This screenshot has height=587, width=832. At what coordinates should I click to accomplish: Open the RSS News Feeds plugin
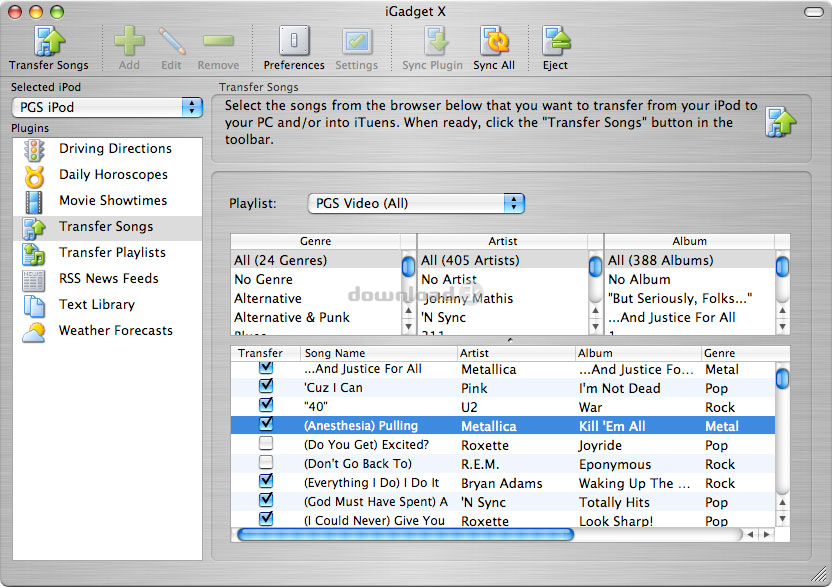pos(108,279)
